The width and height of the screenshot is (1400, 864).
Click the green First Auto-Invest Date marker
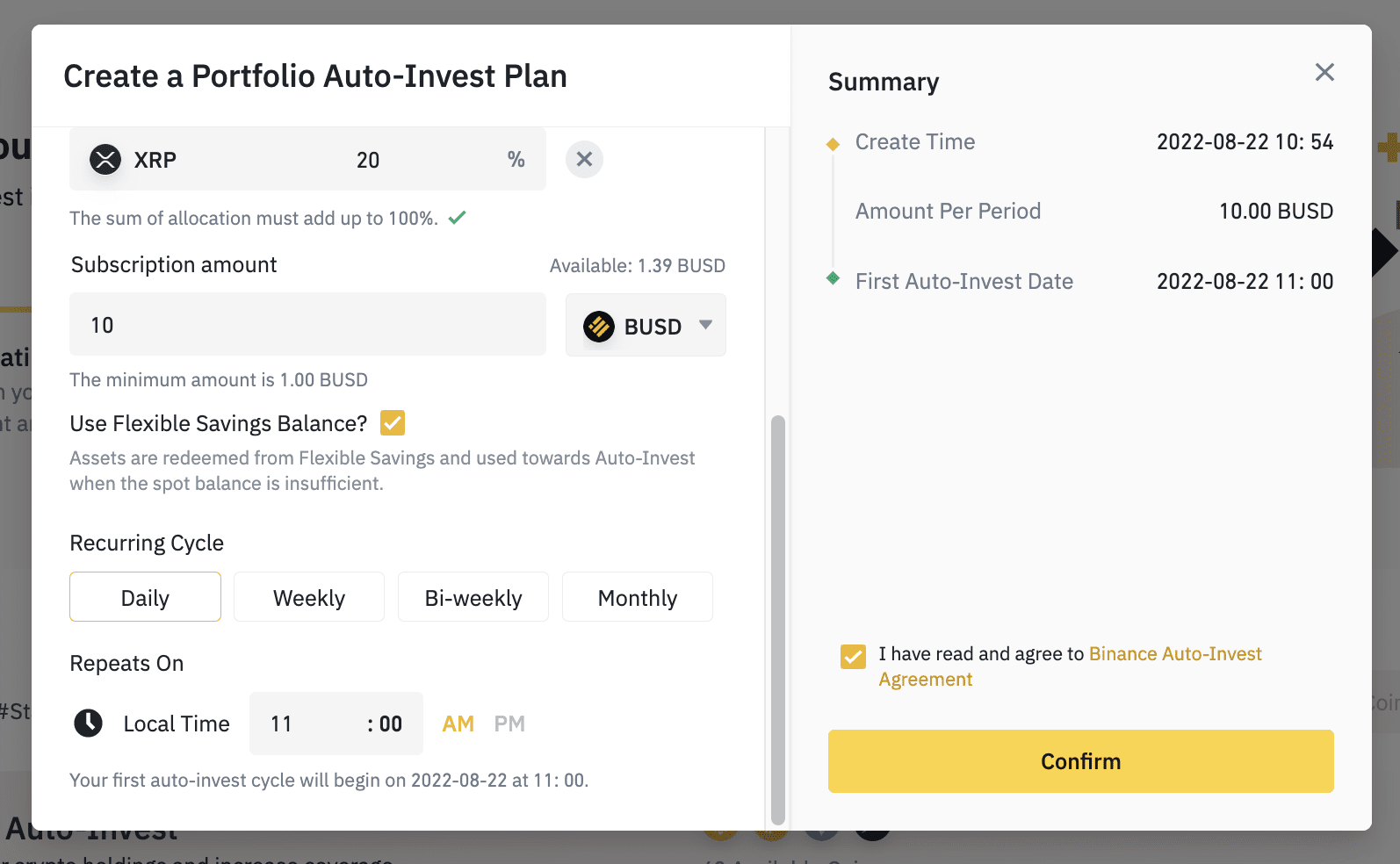coord(834,278)
